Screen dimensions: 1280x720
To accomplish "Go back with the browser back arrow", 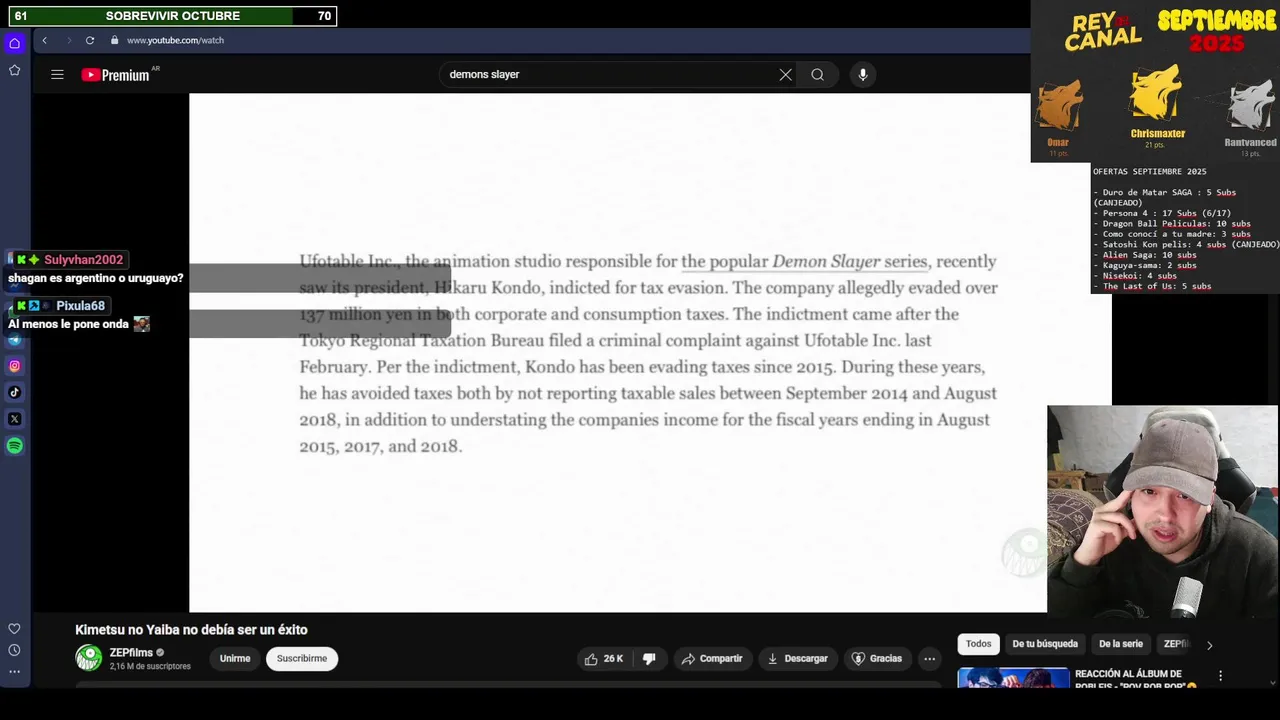I will [x=44, y=40].
